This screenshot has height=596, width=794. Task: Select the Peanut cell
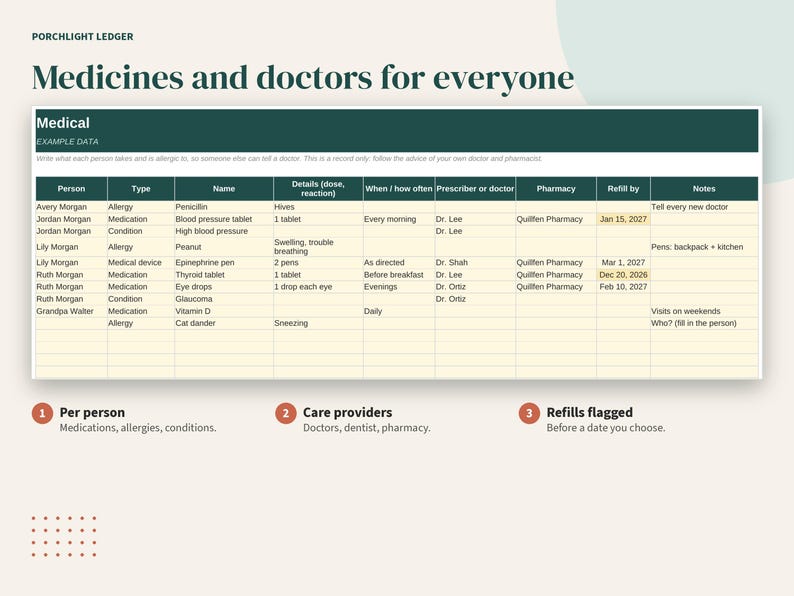tap(224, 247)
